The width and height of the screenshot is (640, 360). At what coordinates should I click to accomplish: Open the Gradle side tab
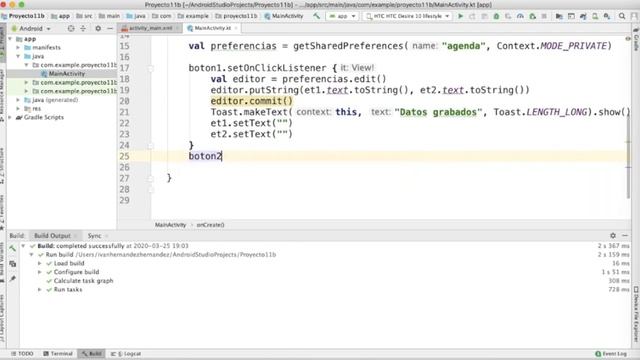tap(636, 40)
